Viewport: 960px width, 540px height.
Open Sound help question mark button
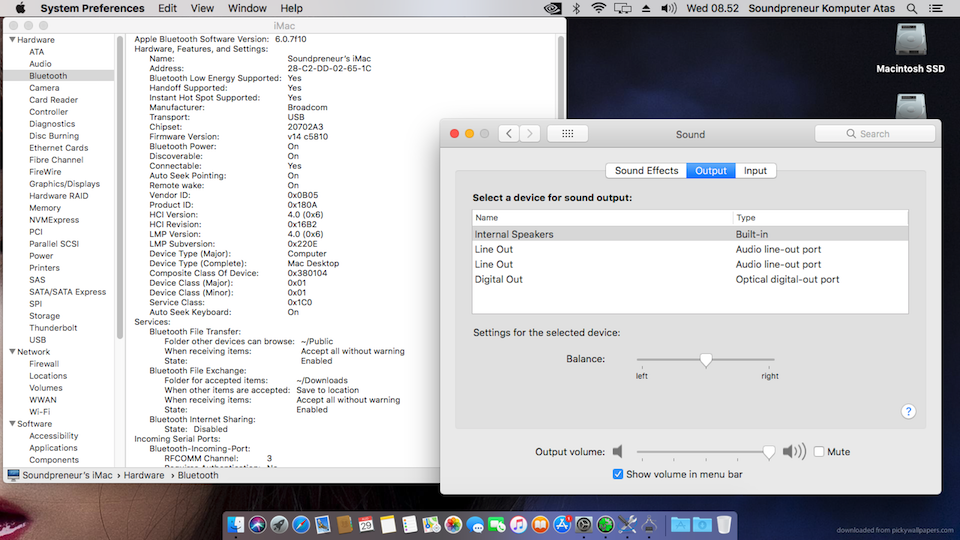tap(909, 411)
